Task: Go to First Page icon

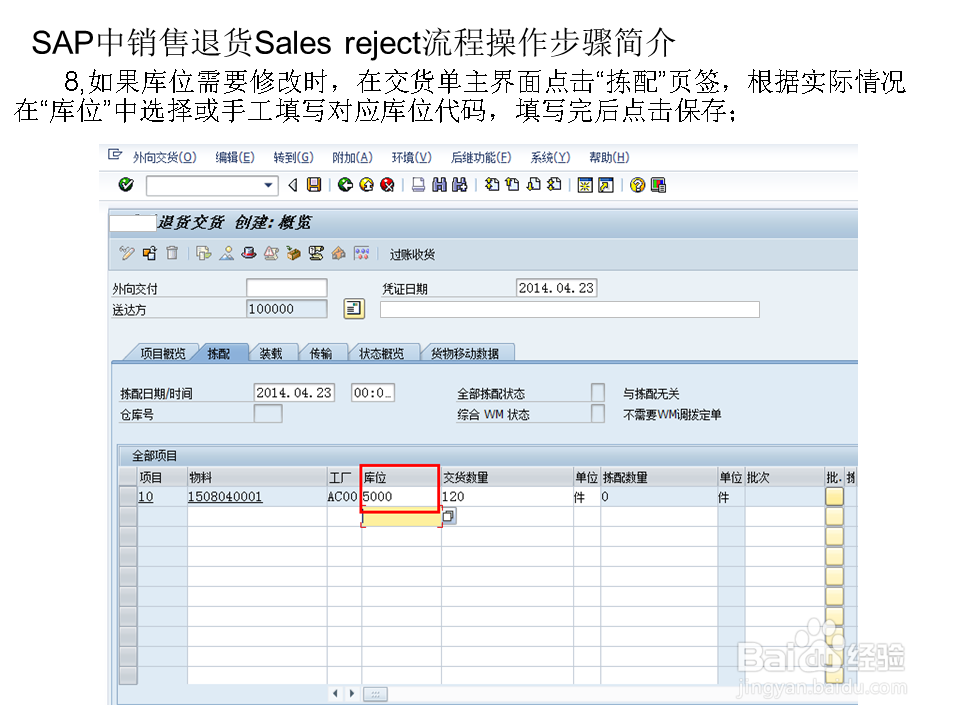Action: pyautogui.click(x=492, y=184)
